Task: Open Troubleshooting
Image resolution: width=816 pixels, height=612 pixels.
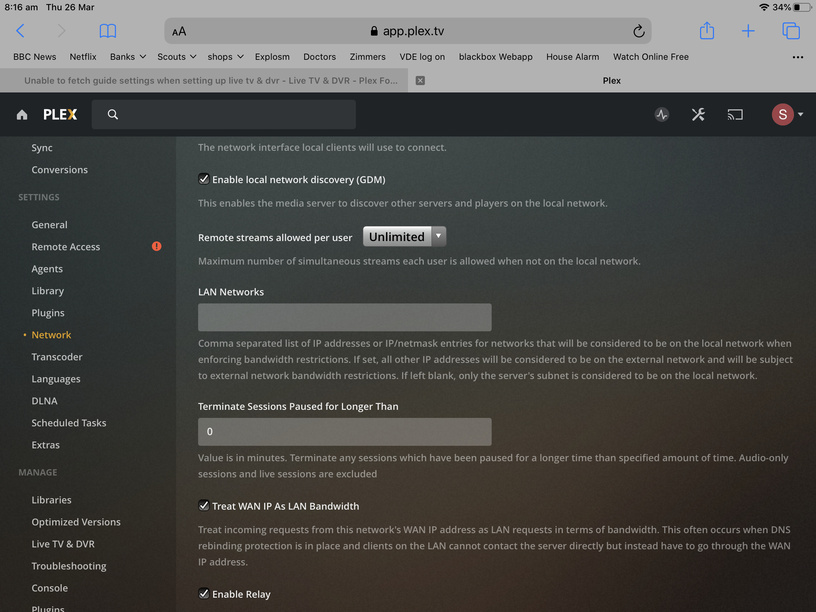Action: (x=69, y=566)
